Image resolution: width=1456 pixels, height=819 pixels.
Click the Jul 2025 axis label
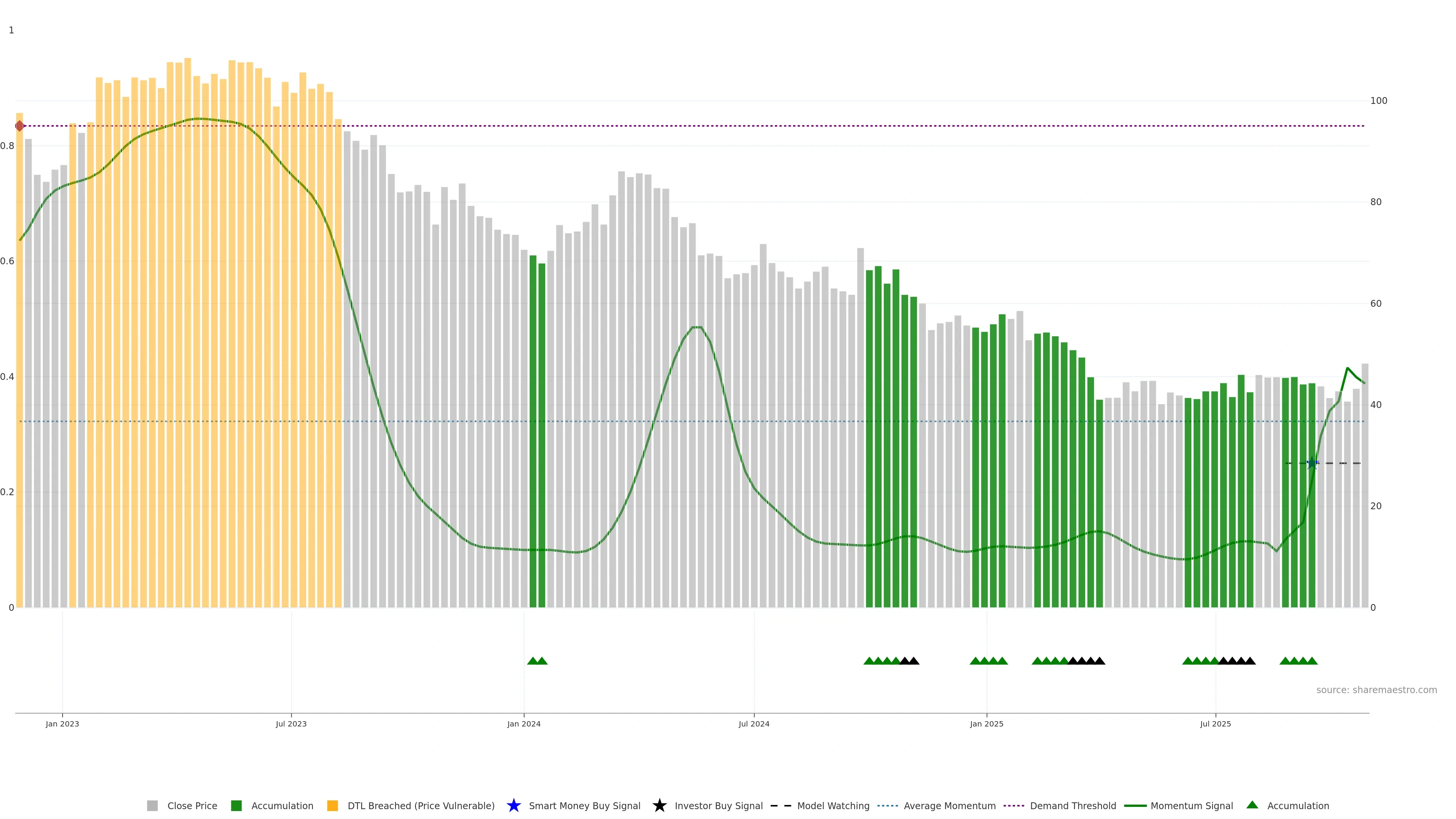(1215, 723)
